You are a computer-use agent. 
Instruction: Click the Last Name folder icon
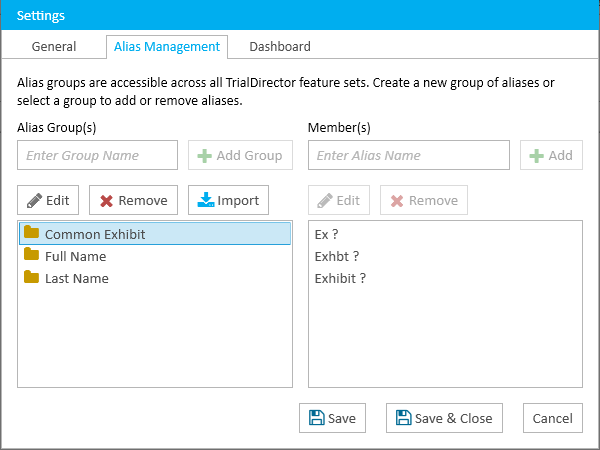(31, 277)
